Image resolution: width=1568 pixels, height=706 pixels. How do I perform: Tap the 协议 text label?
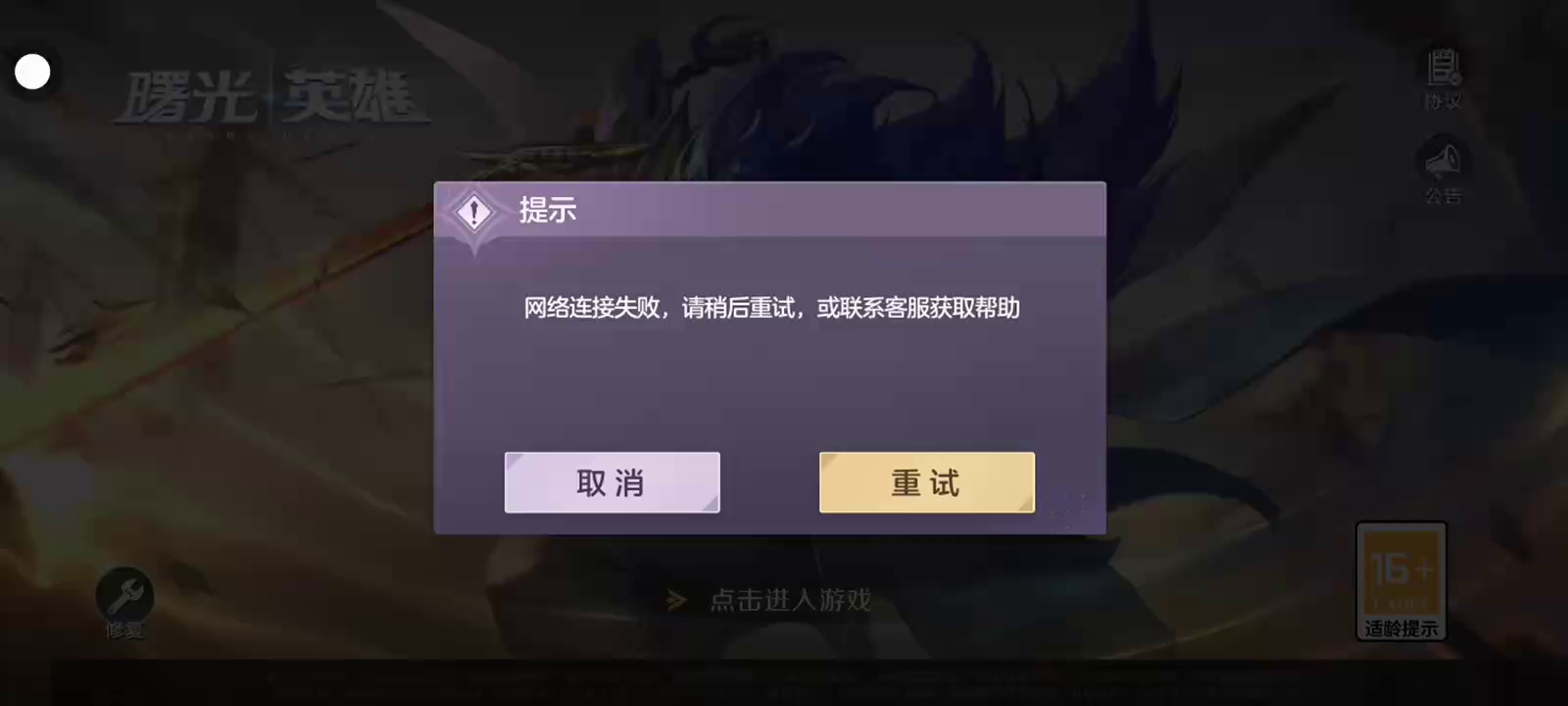pyautogui.click(x=1443, y=101)
